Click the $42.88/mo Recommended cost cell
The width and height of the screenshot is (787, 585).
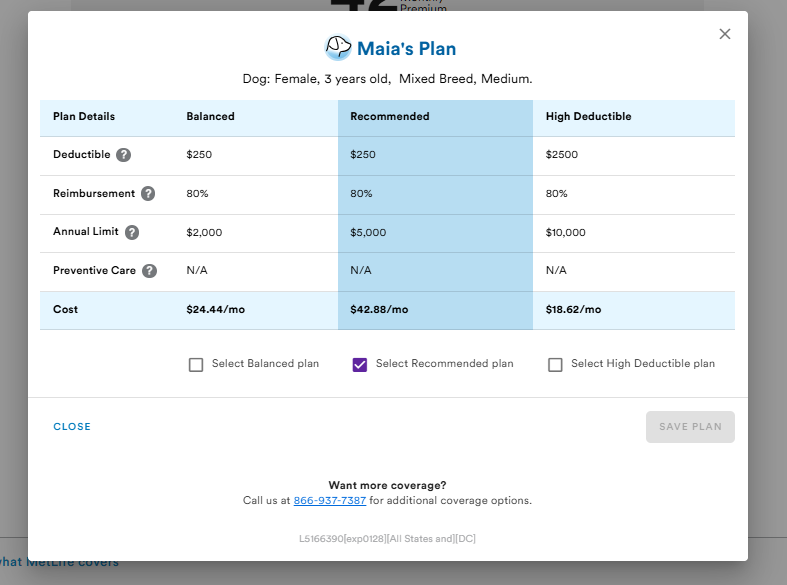point(379,310)
